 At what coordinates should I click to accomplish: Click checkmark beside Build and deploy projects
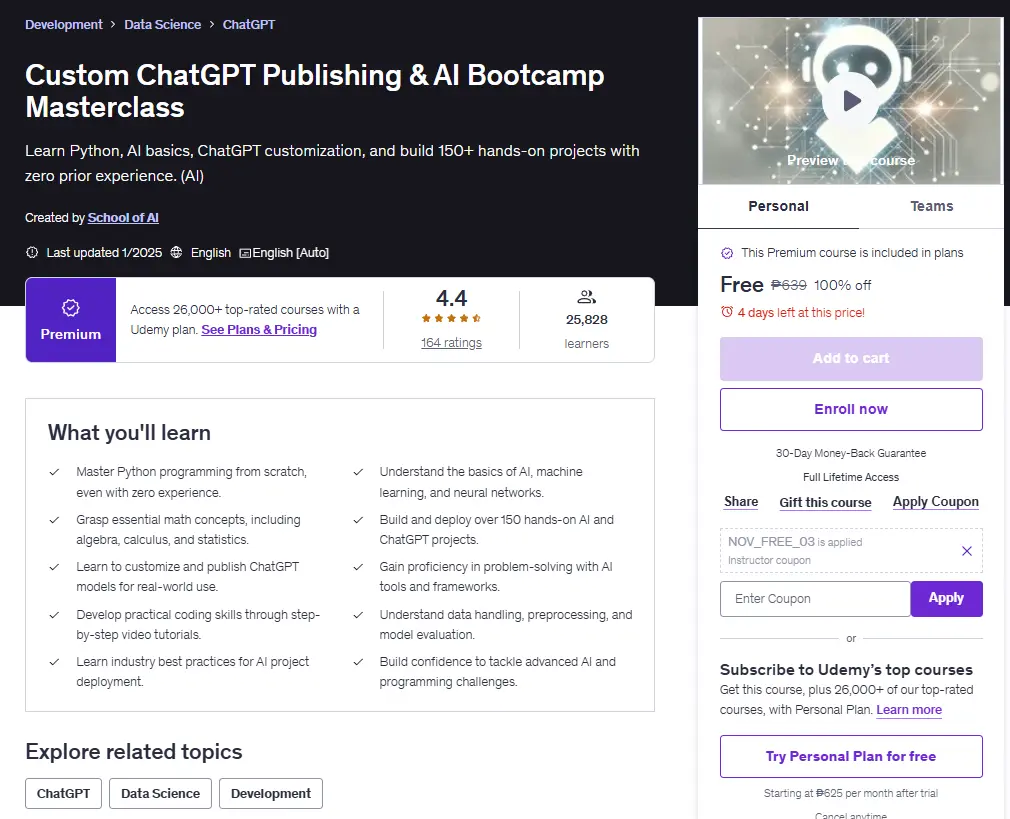point(358,520)
